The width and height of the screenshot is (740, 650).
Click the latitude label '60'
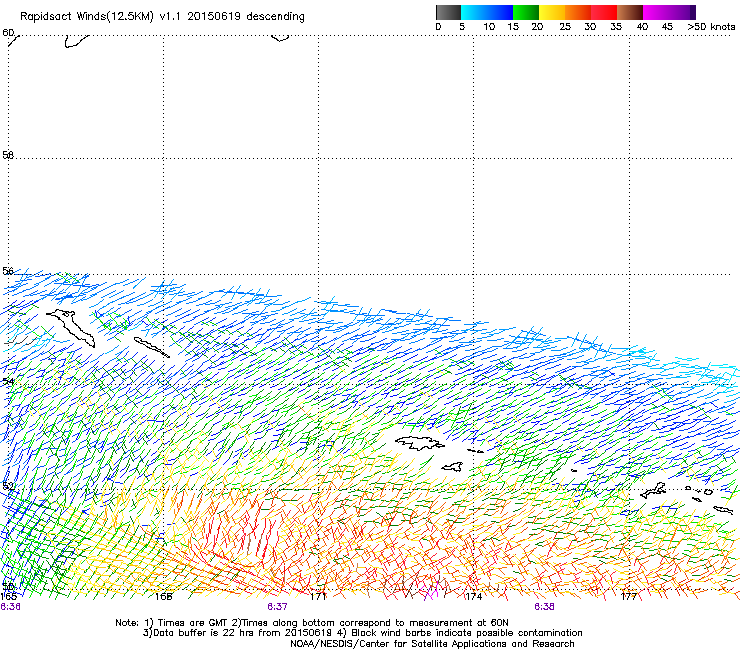[x=8, y=33]
